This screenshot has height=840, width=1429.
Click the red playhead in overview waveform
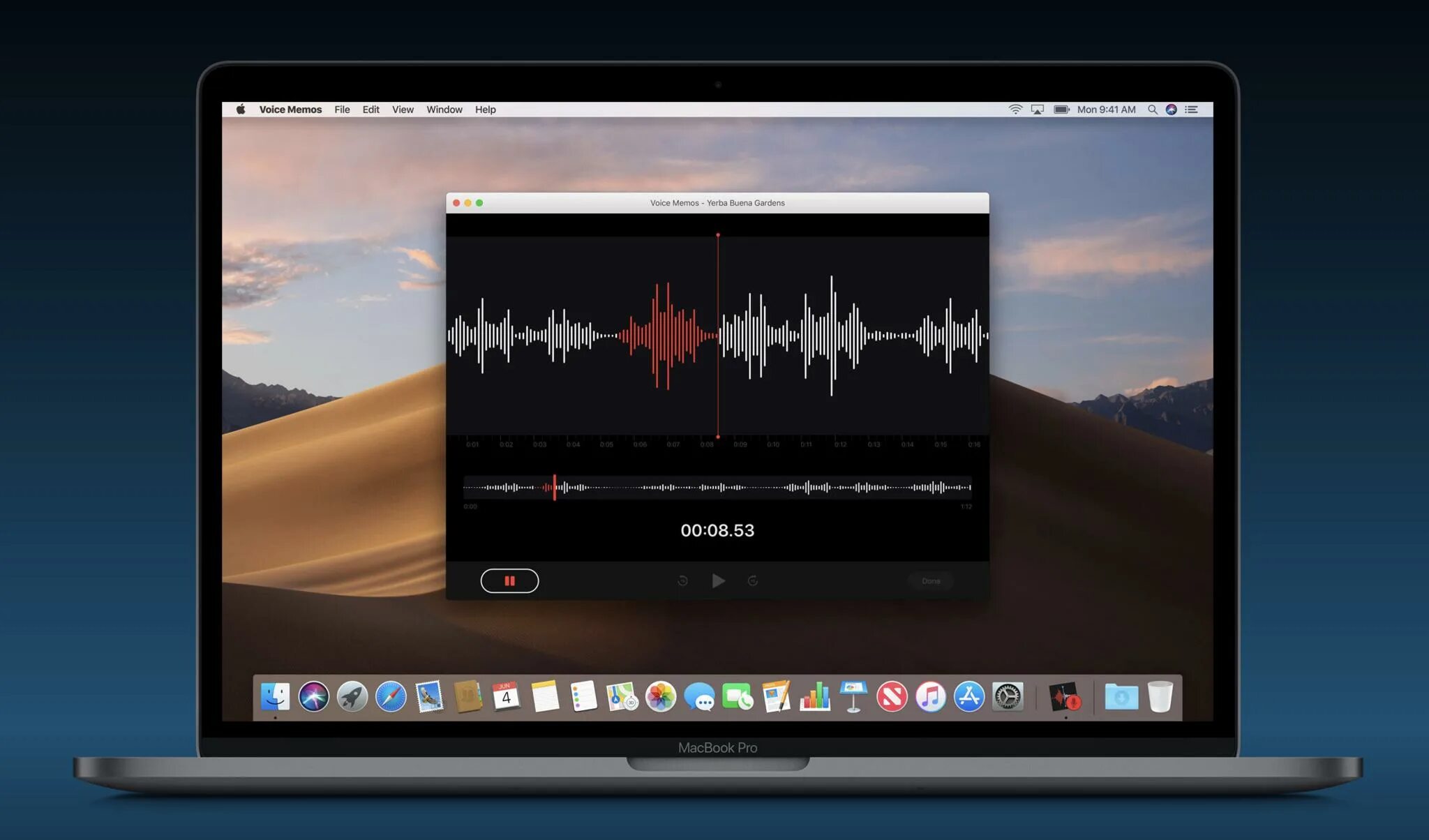[555, 487]
